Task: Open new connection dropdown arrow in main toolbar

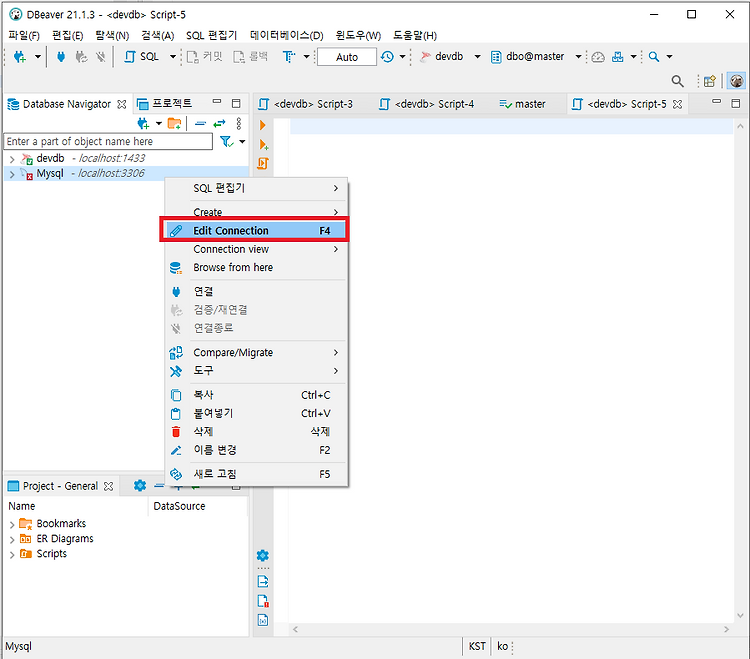Action: [x=38, y=57]
